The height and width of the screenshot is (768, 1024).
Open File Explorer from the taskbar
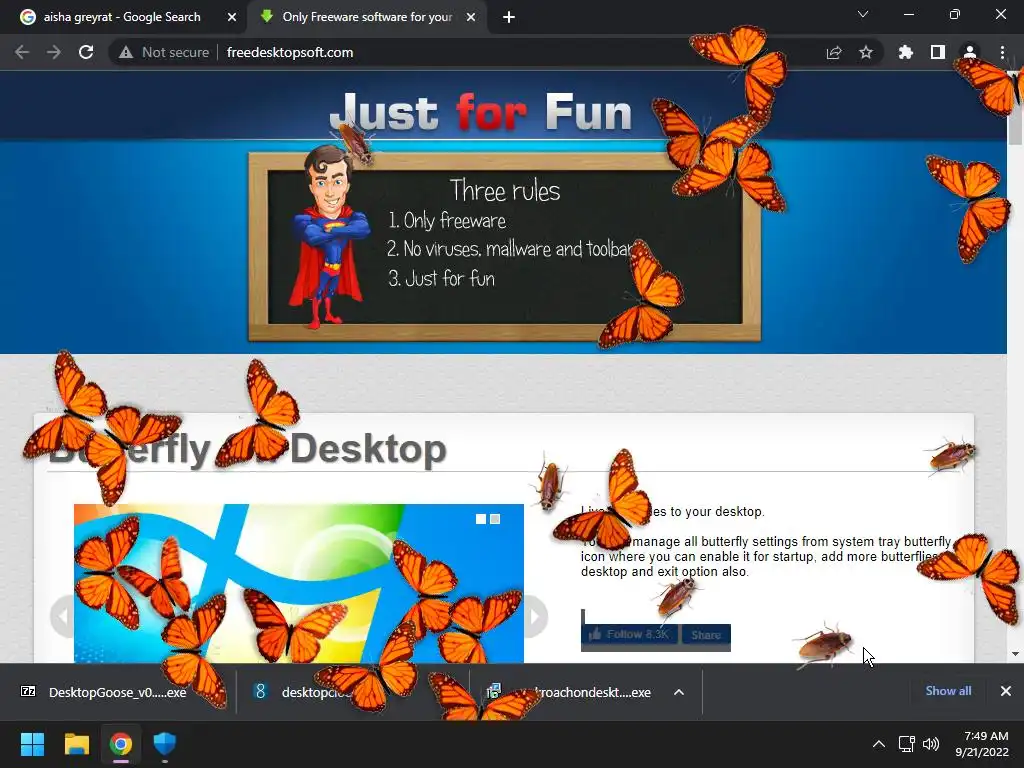76,744
